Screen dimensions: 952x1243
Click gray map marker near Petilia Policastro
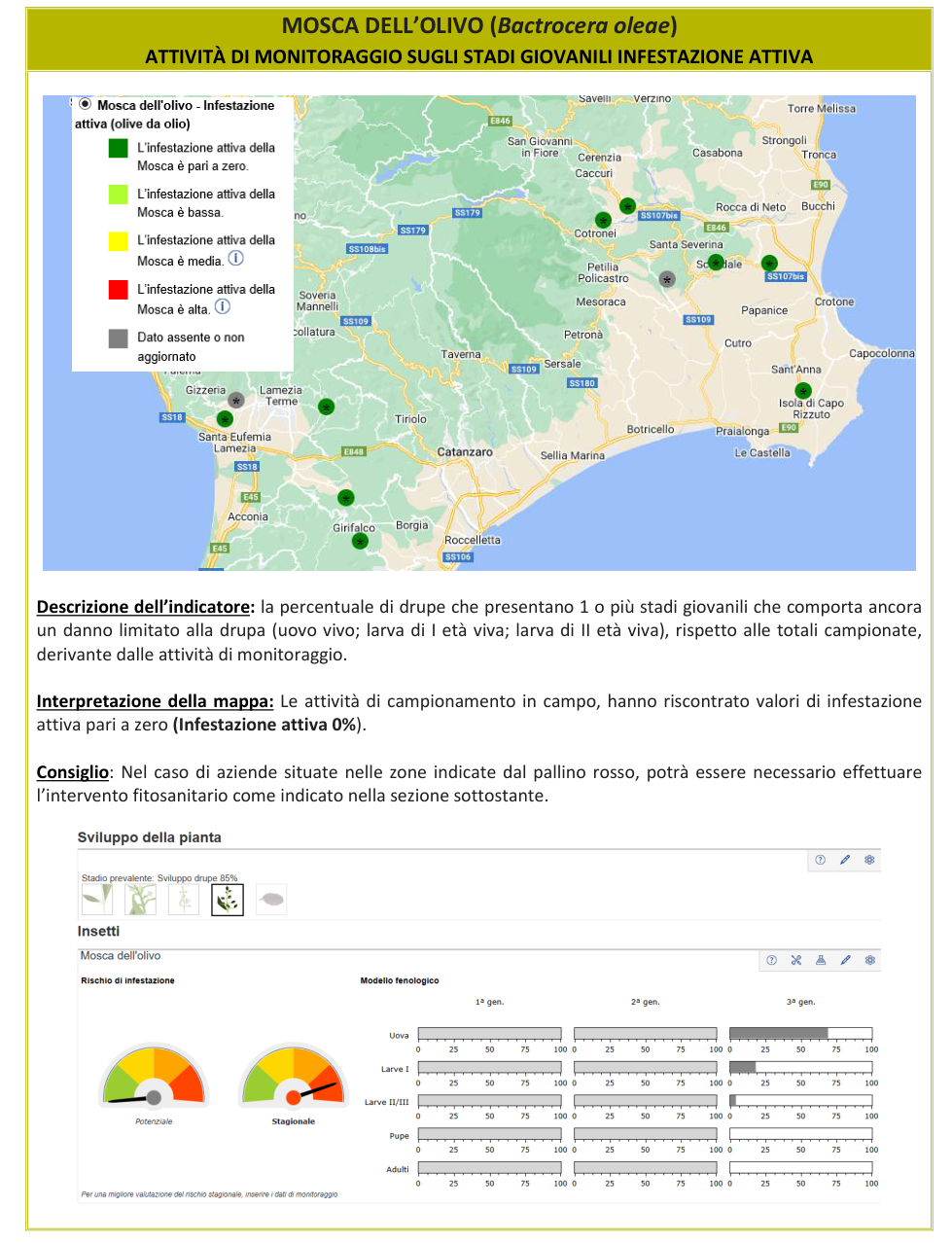coord(667,279)
